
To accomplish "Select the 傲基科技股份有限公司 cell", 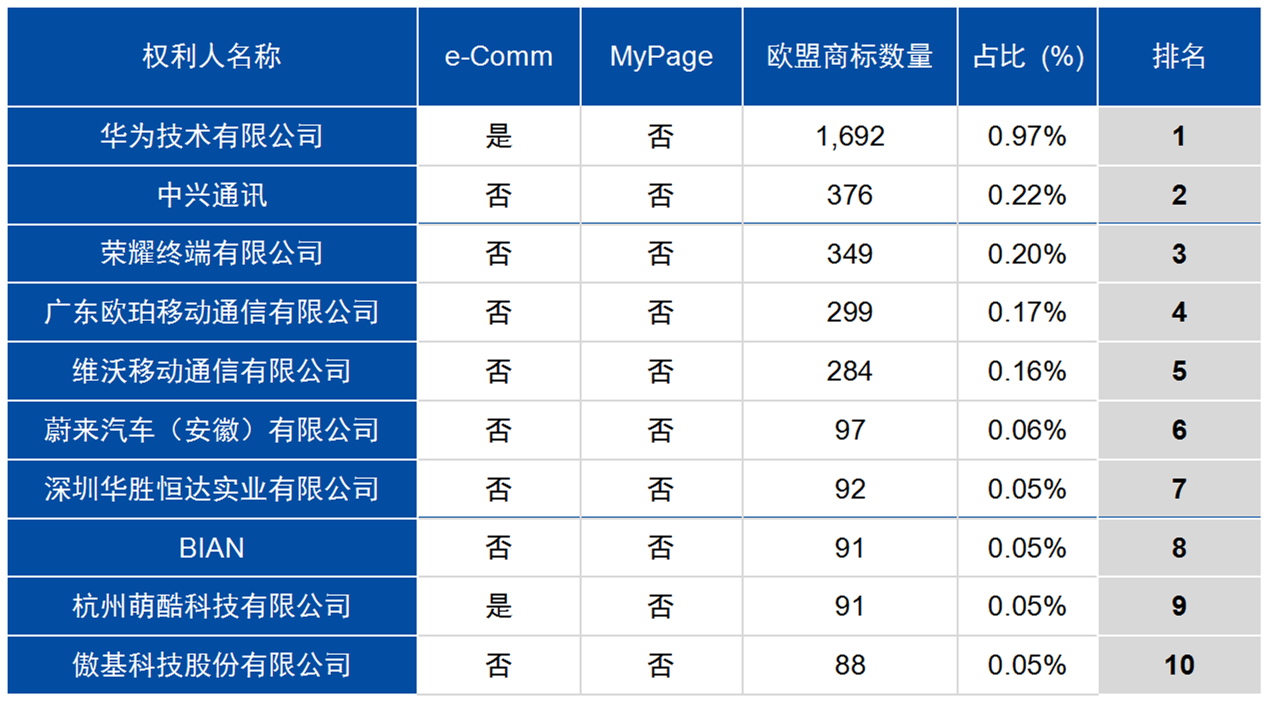I will pyautogui.click(x=212, y=665).
